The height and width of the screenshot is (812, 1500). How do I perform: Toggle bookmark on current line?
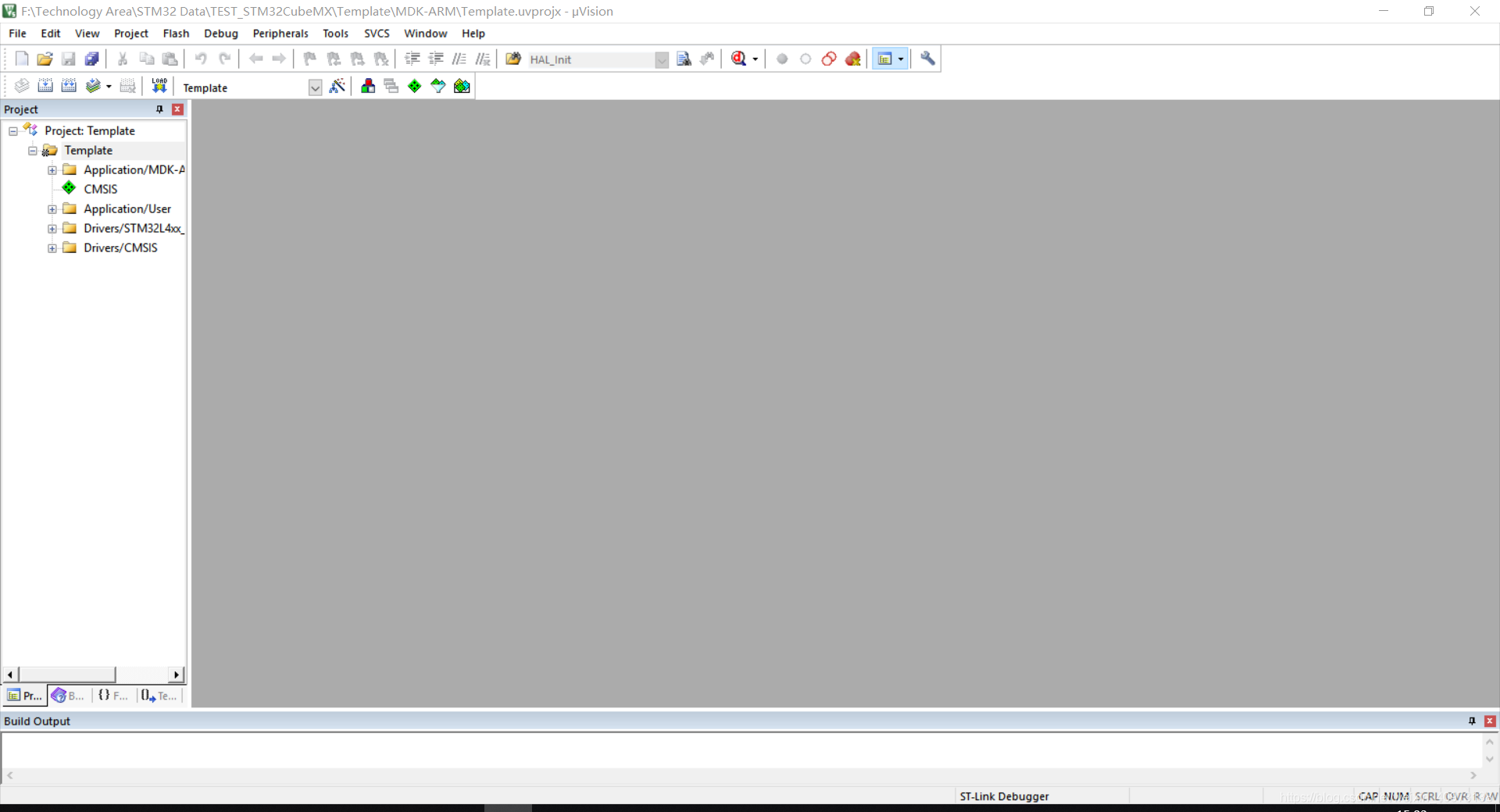coord(310,59)
